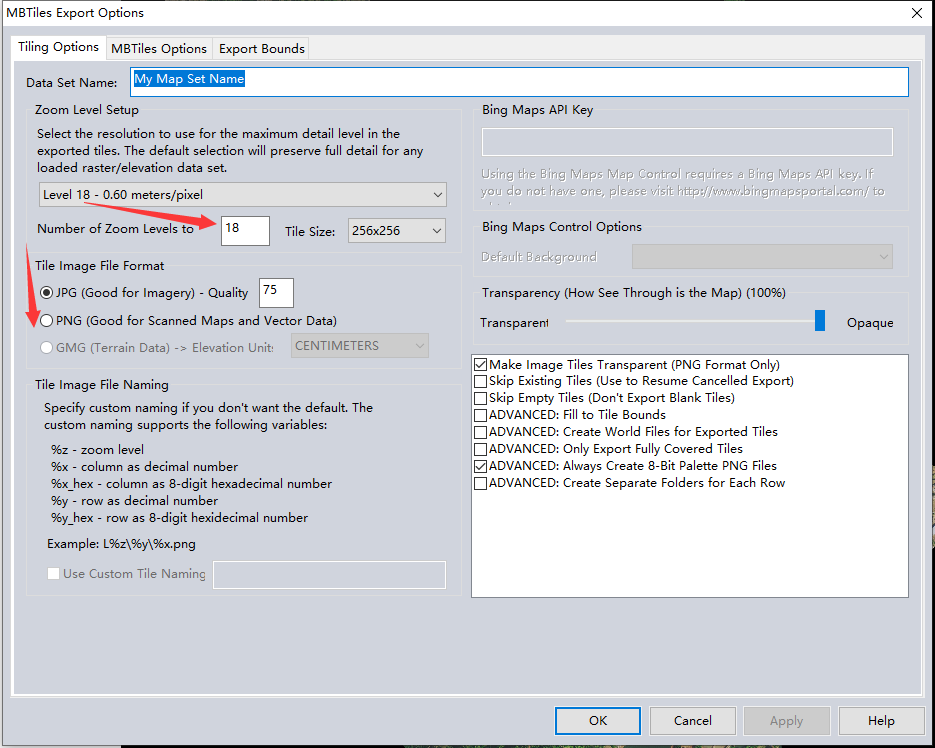The width and height of the screenshot is (935, 748).
Task: Toggle Create World Files for Exported Tiles
Action: [481, 432]
